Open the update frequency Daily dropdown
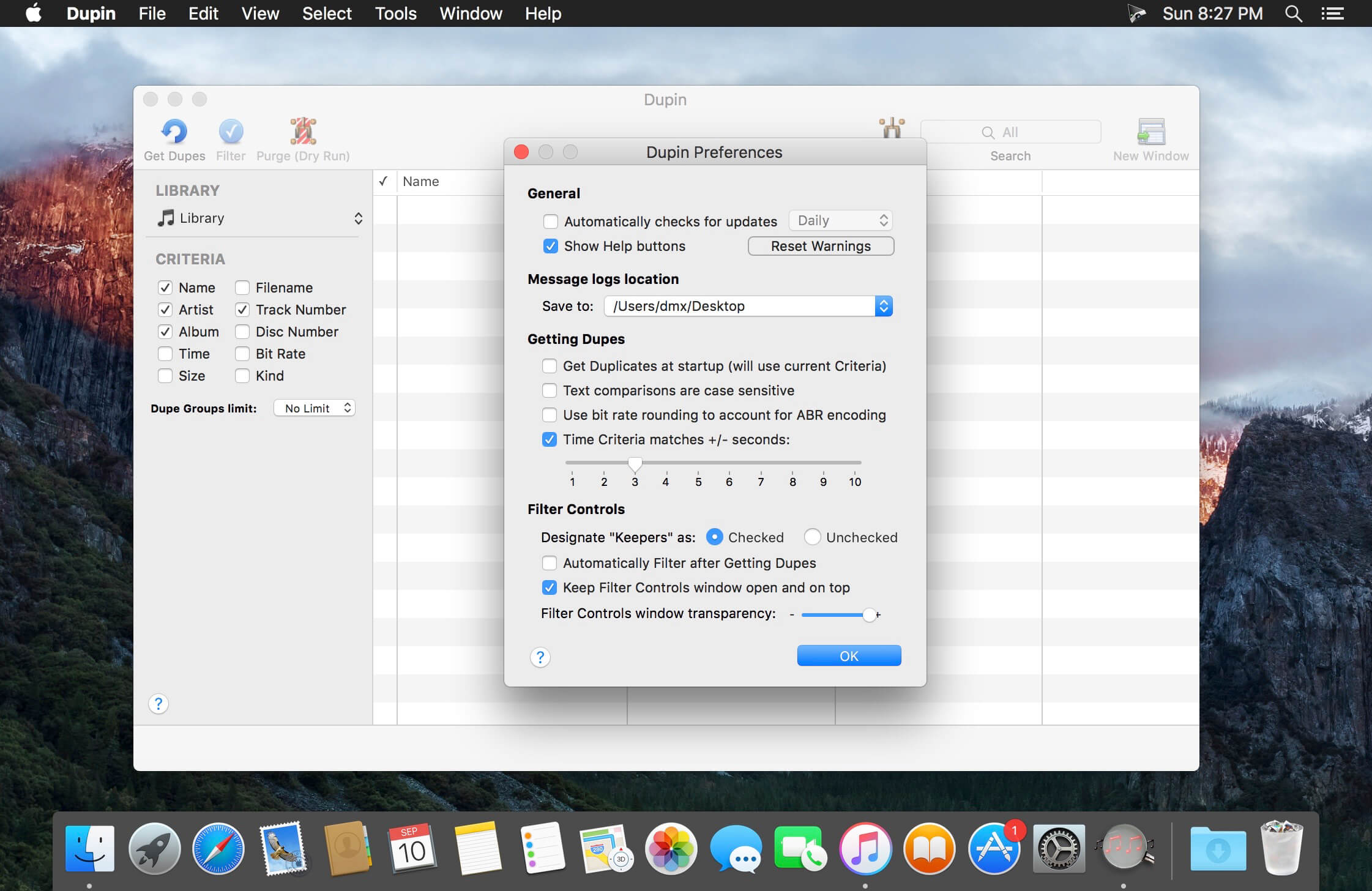Screen dimensions: 1372x891 tap(841, 220)
